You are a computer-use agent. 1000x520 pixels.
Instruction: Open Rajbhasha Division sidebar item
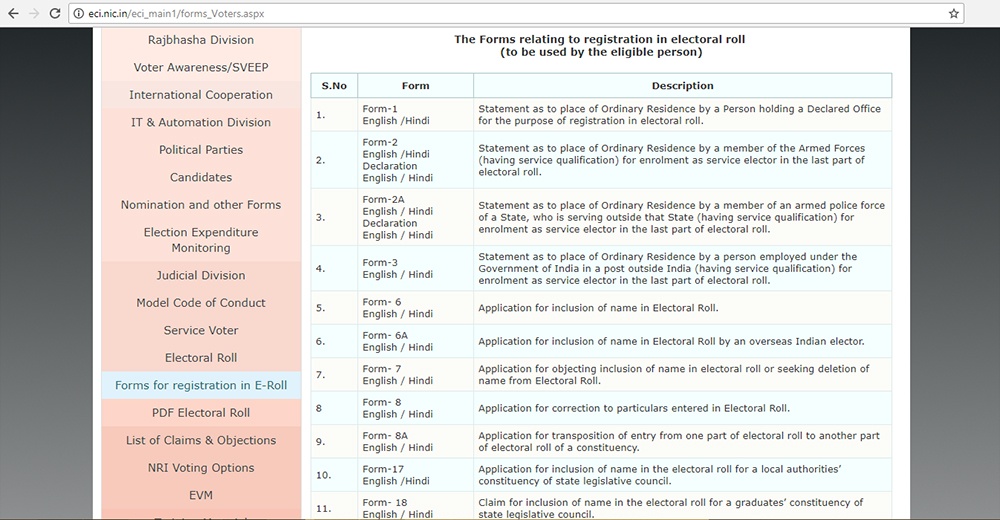coord(201,40)
